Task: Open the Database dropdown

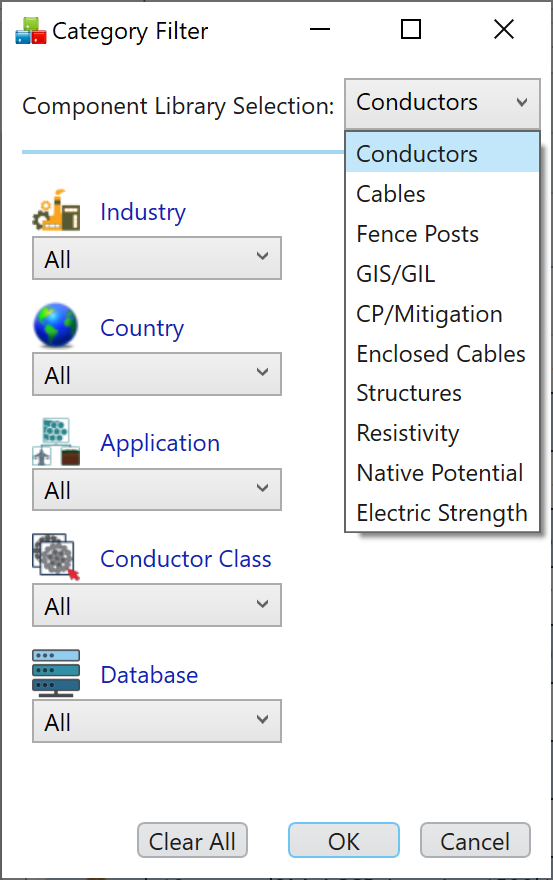Action: 157,721
